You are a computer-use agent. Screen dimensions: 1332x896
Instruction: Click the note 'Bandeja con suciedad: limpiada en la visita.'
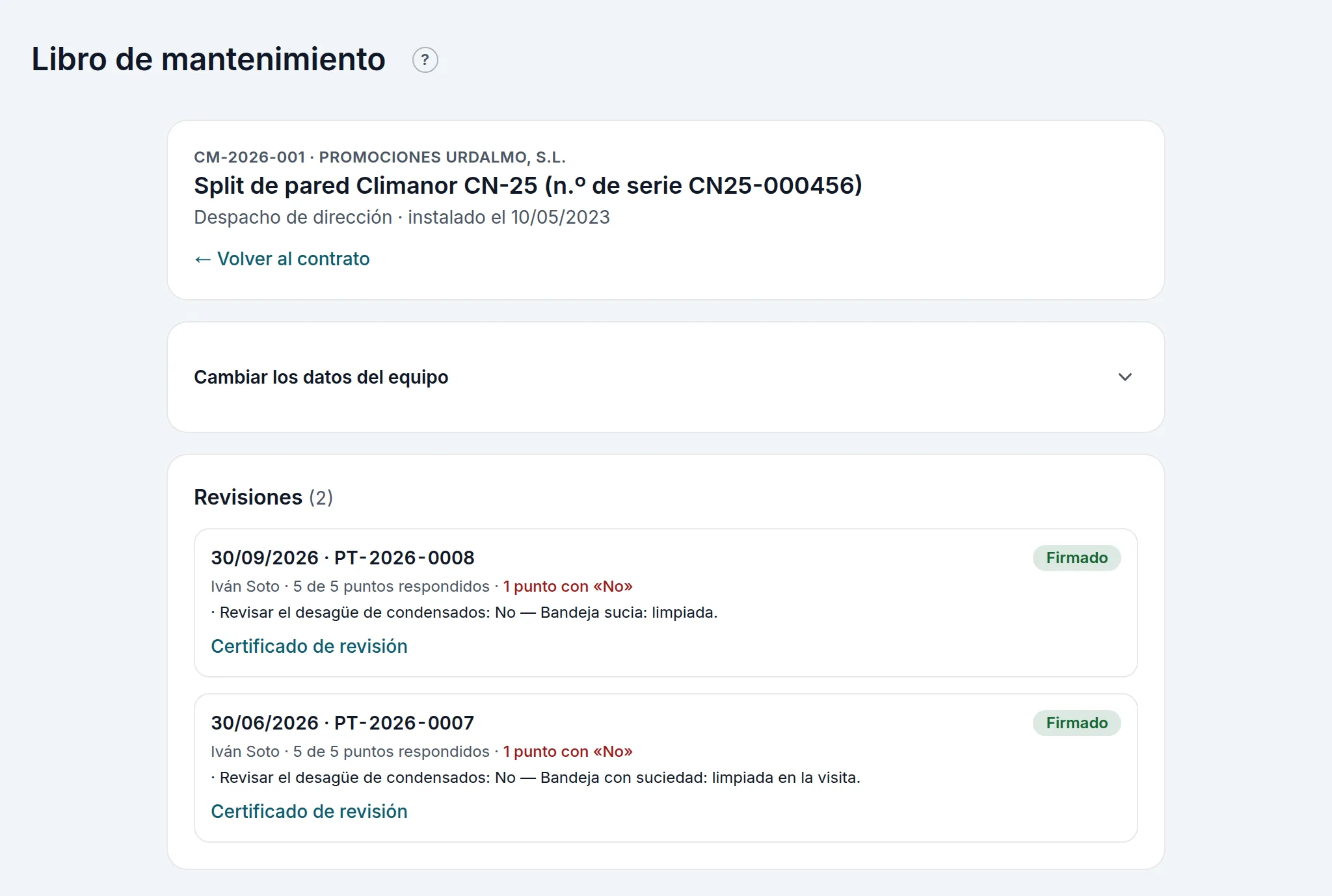[x=700, y=778]
